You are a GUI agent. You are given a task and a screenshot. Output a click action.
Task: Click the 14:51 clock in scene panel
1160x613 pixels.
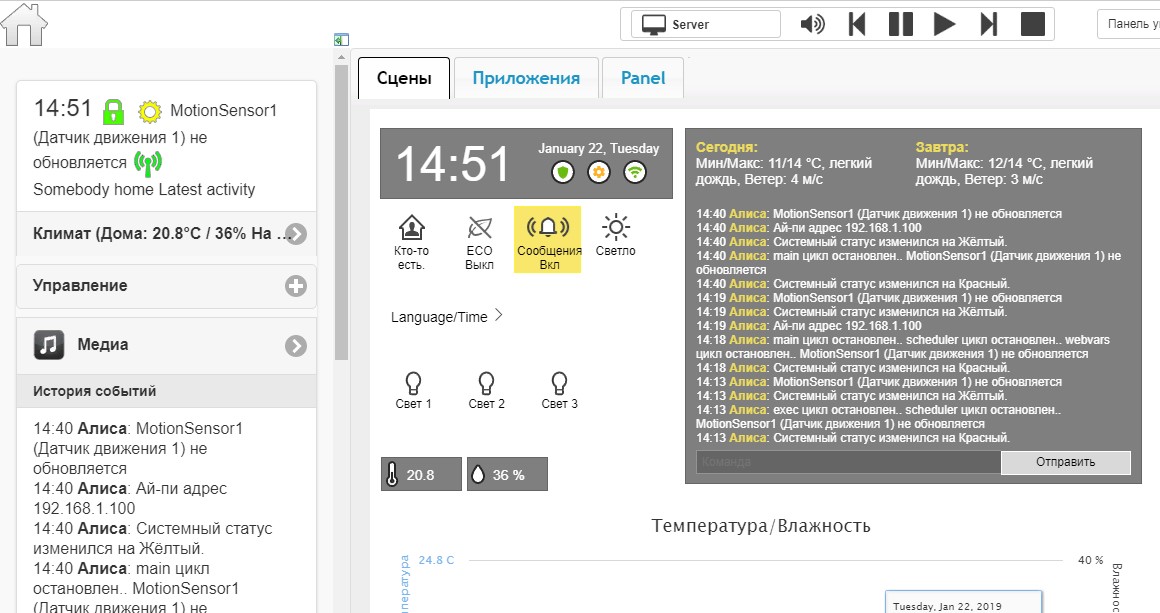(x=453, y=164)
